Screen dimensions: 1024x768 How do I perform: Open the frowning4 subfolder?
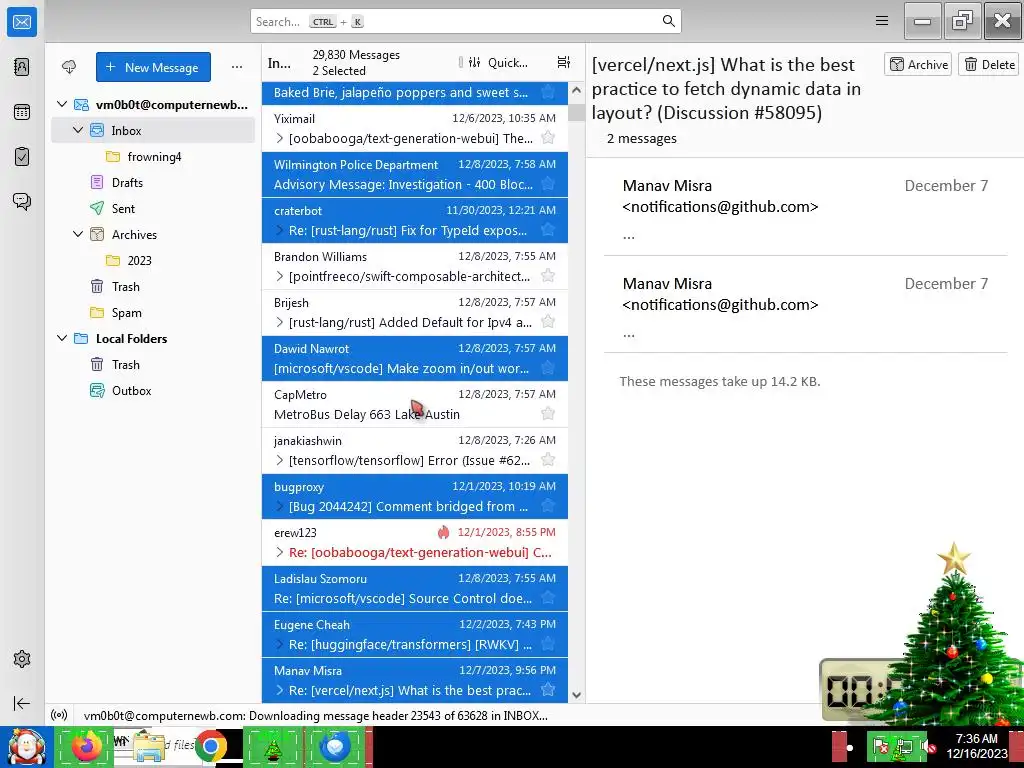[153, 156]
